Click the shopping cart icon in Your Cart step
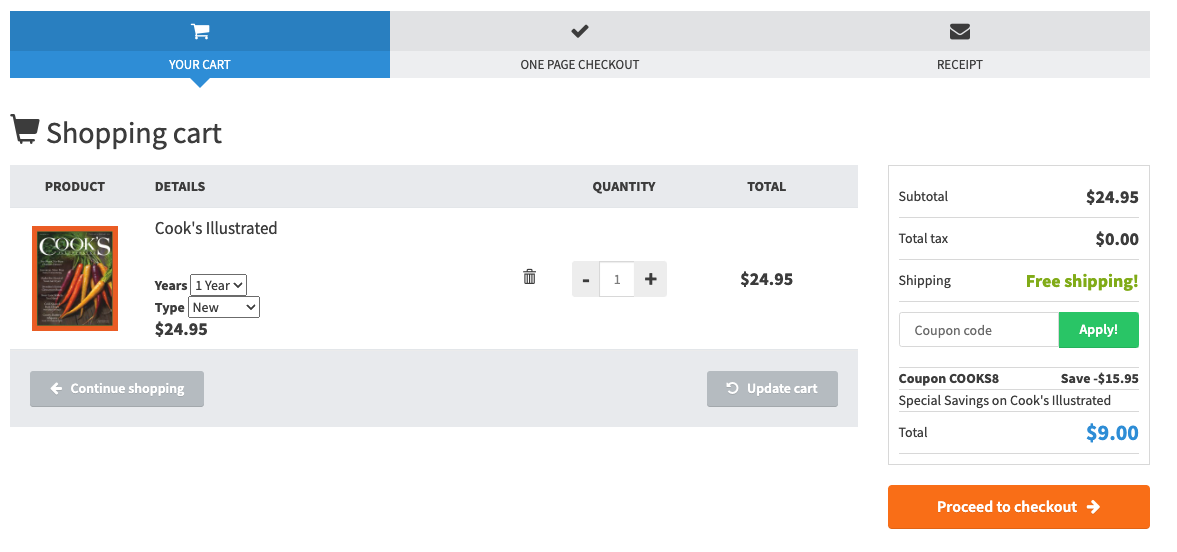Image resolution: width=1177 pixels, height=552 pixels. click(200, 31)
